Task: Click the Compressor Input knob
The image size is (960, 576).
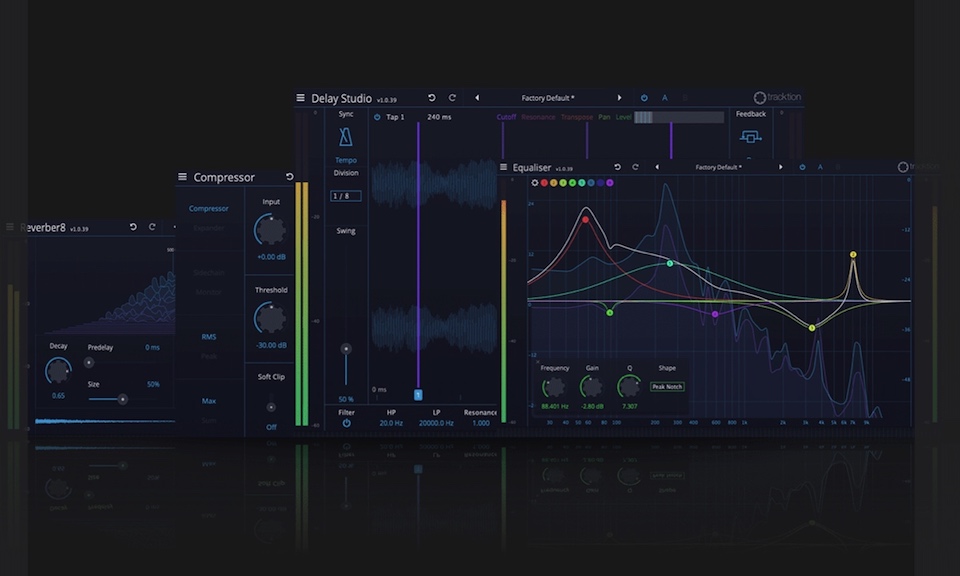Action: pyautogui.click(x=270, y=230)
